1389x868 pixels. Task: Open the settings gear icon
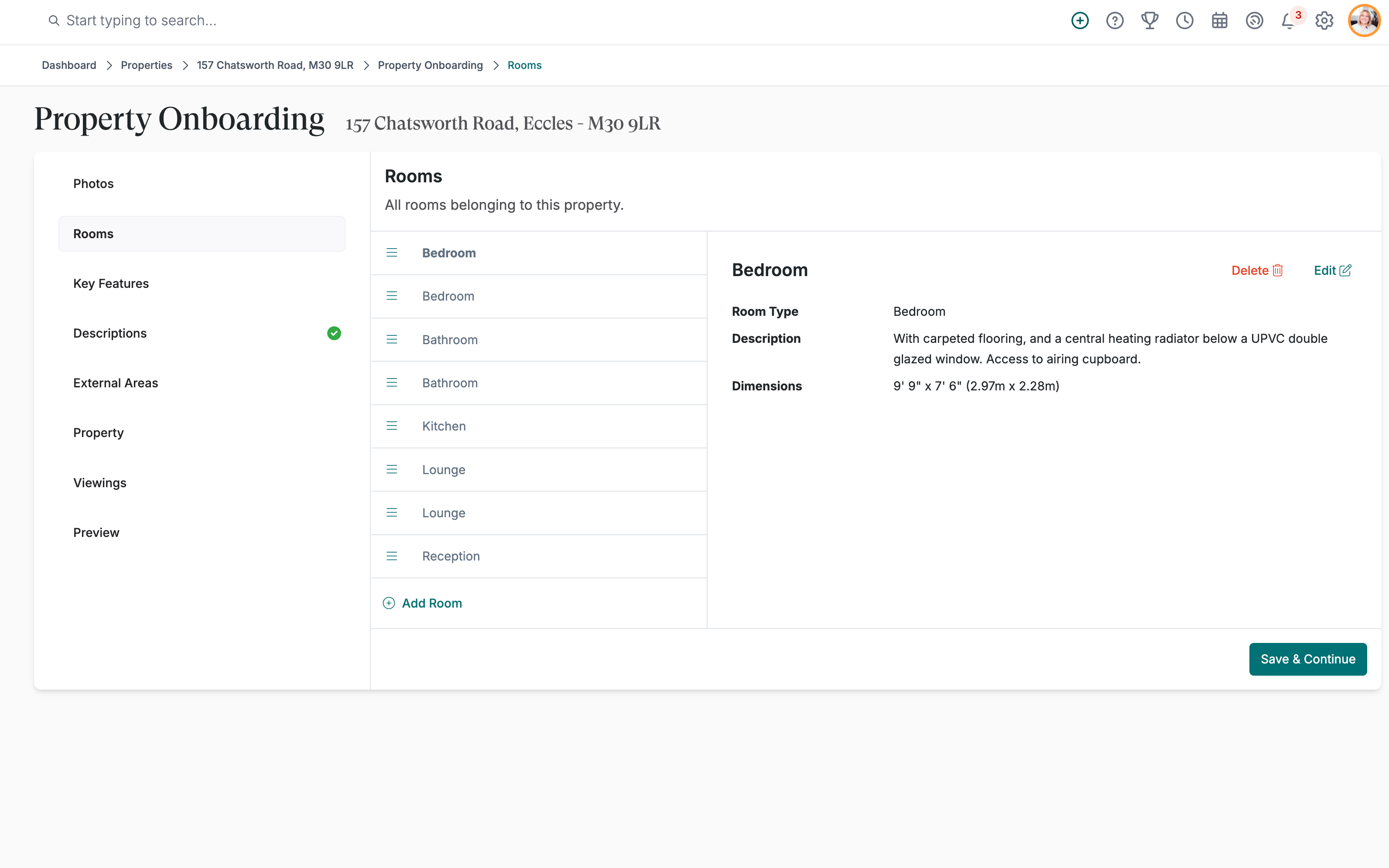pyautogui.click(x=1324, y=21)
